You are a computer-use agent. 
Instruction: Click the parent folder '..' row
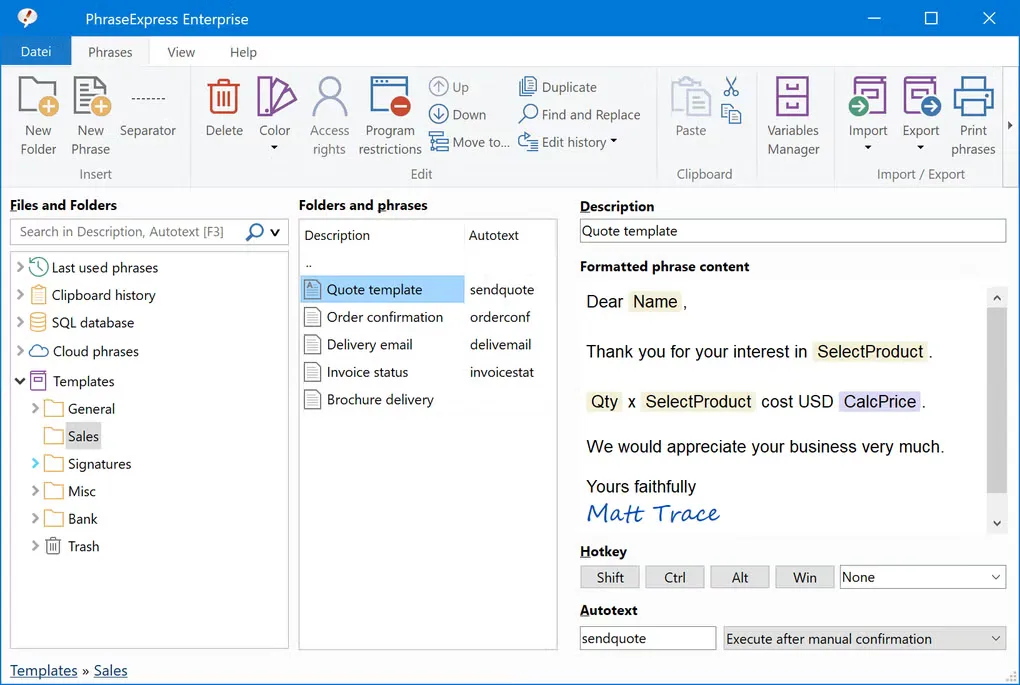[308, 263]
